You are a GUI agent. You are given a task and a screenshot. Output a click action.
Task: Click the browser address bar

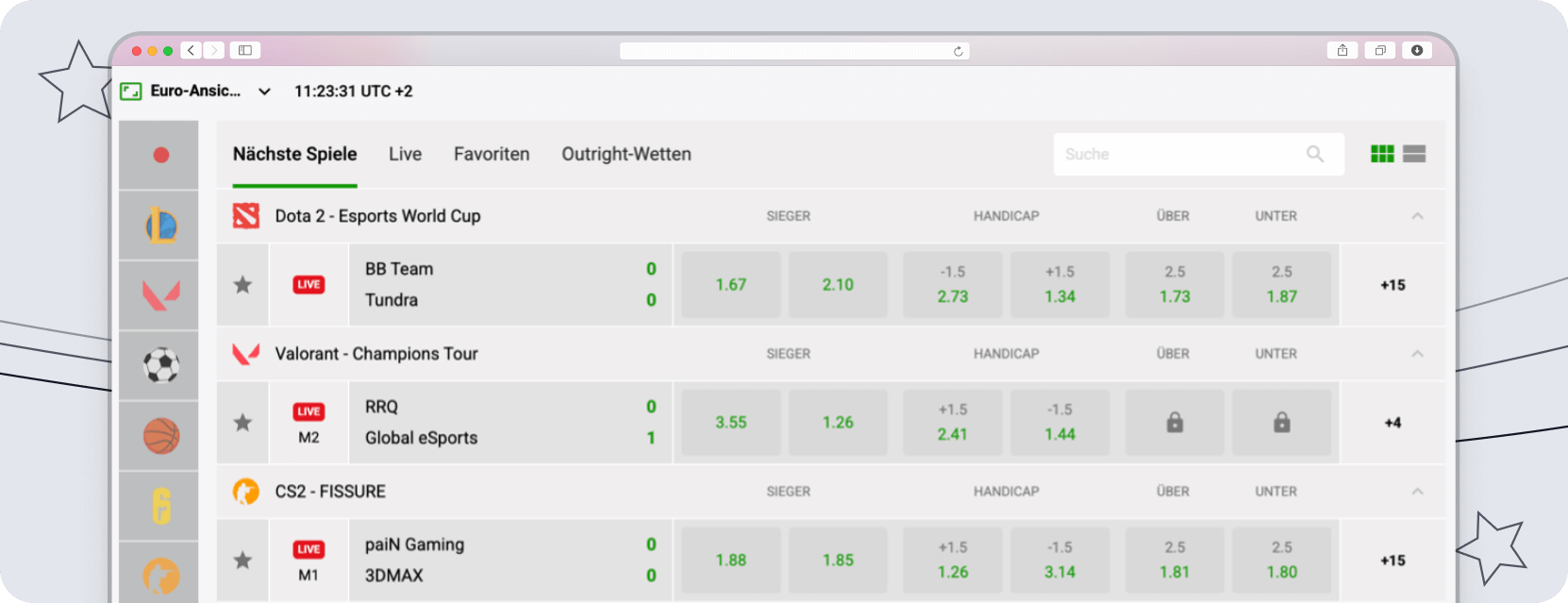(x=794, y=51)
